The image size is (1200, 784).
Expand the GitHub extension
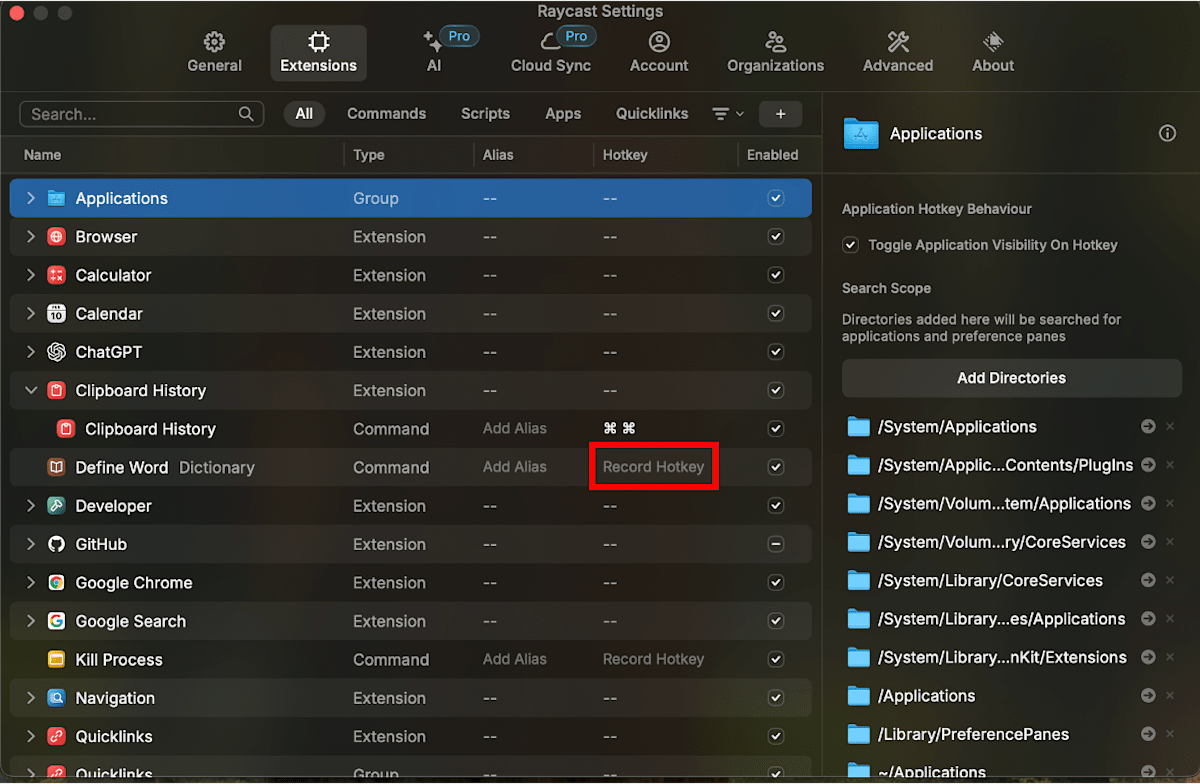tap(31, 544)
